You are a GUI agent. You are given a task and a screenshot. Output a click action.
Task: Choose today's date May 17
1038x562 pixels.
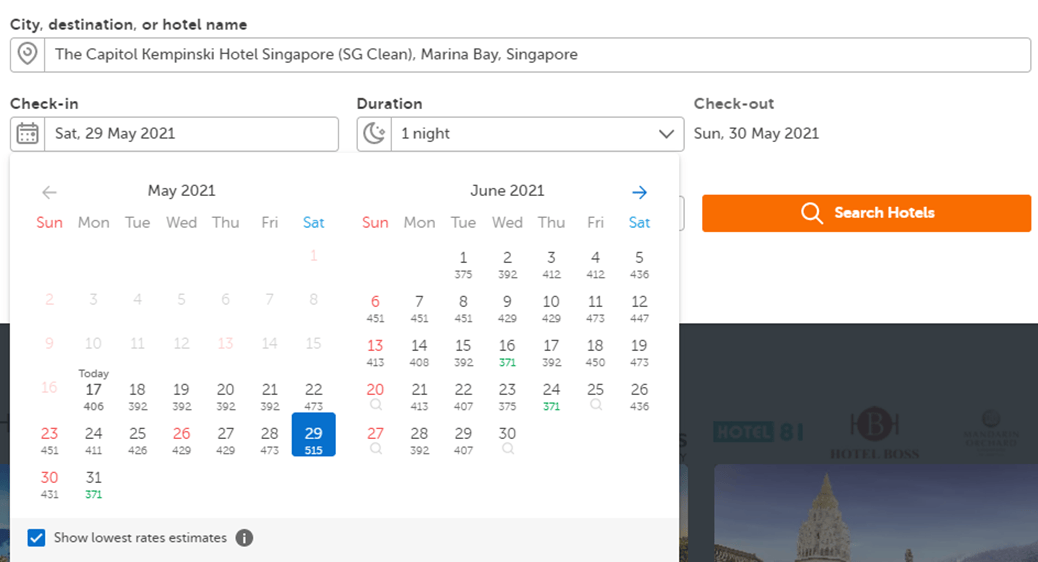click(93, 394)
